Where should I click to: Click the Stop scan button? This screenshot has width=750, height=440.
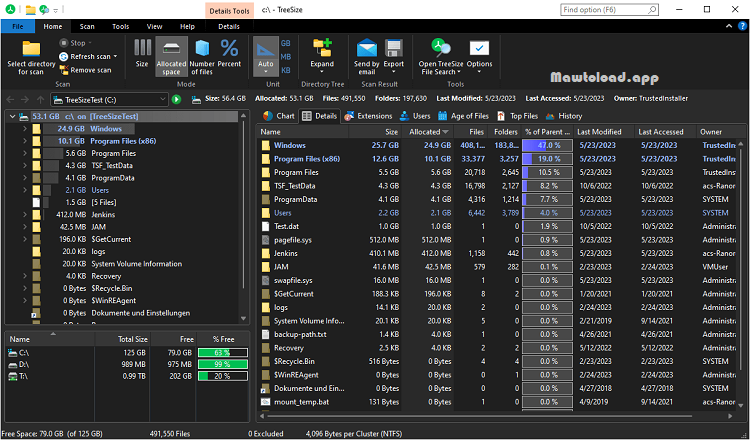coord(75,43)
